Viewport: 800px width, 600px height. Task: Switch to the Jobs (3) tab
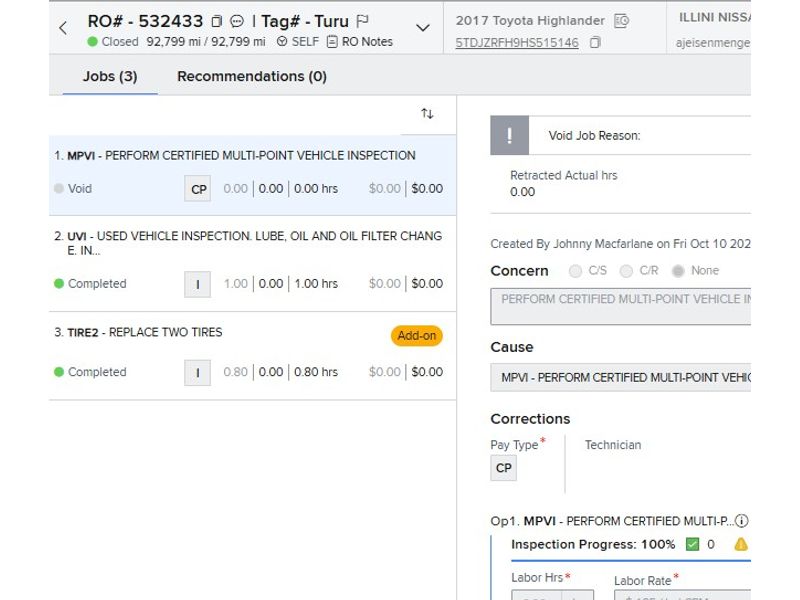(x=110, y=76)
